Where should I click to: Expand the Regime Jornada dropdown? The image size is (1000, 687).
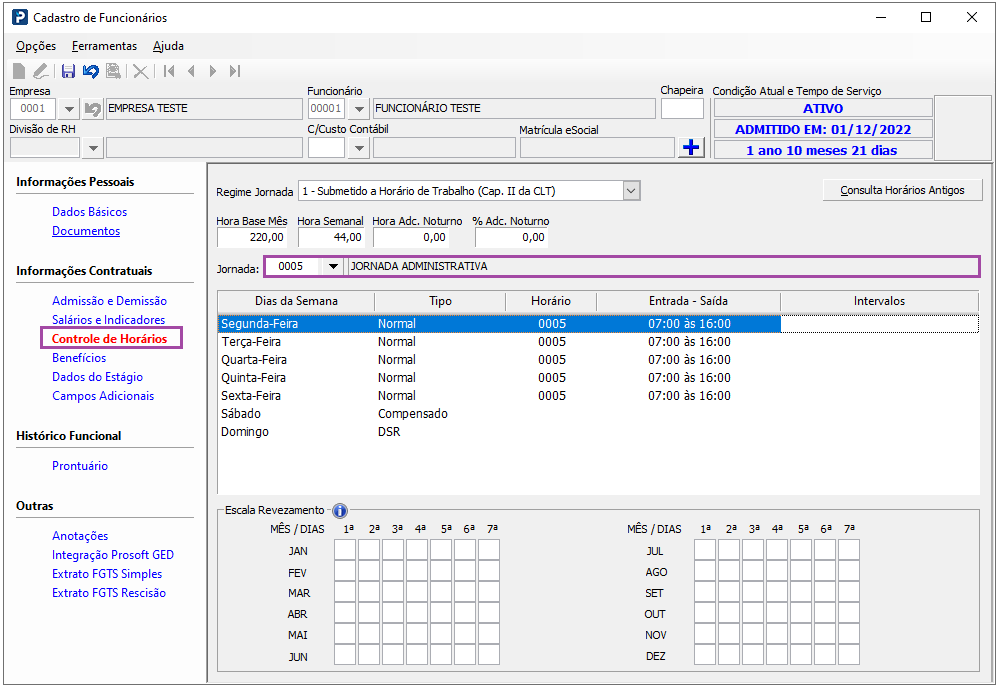coord(630,191)
